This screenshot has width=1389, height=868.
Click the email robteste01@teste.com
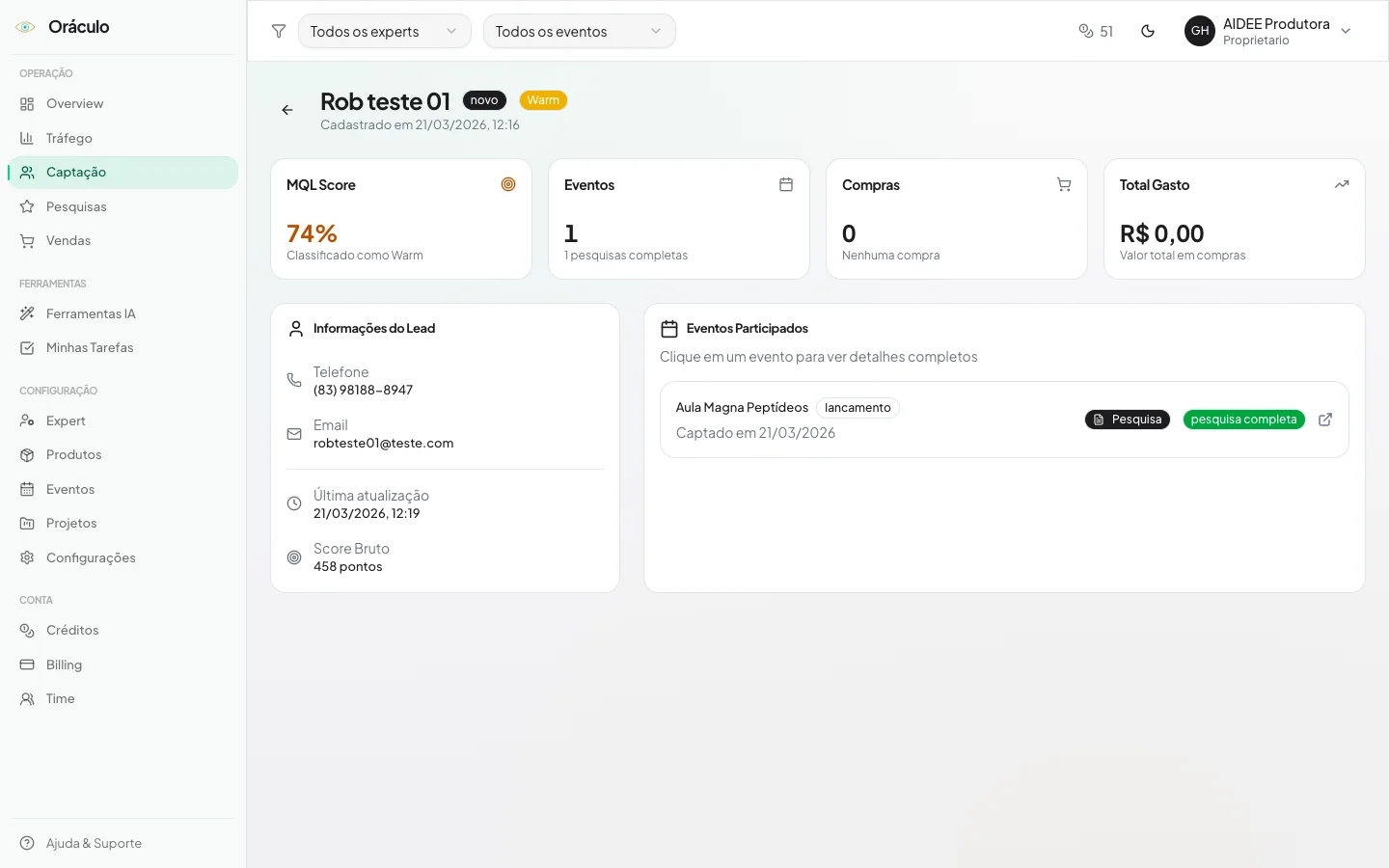383,444
